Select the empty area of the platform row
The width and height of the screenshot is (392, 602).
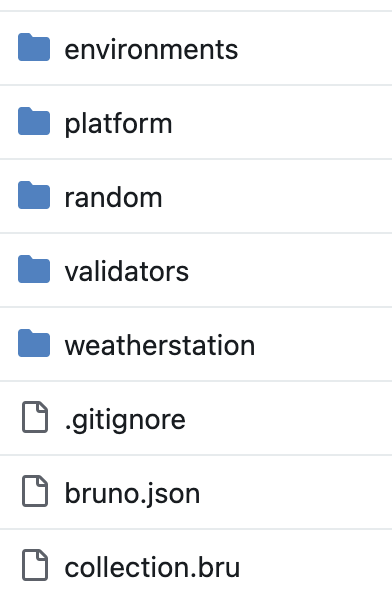click(282, 122)
